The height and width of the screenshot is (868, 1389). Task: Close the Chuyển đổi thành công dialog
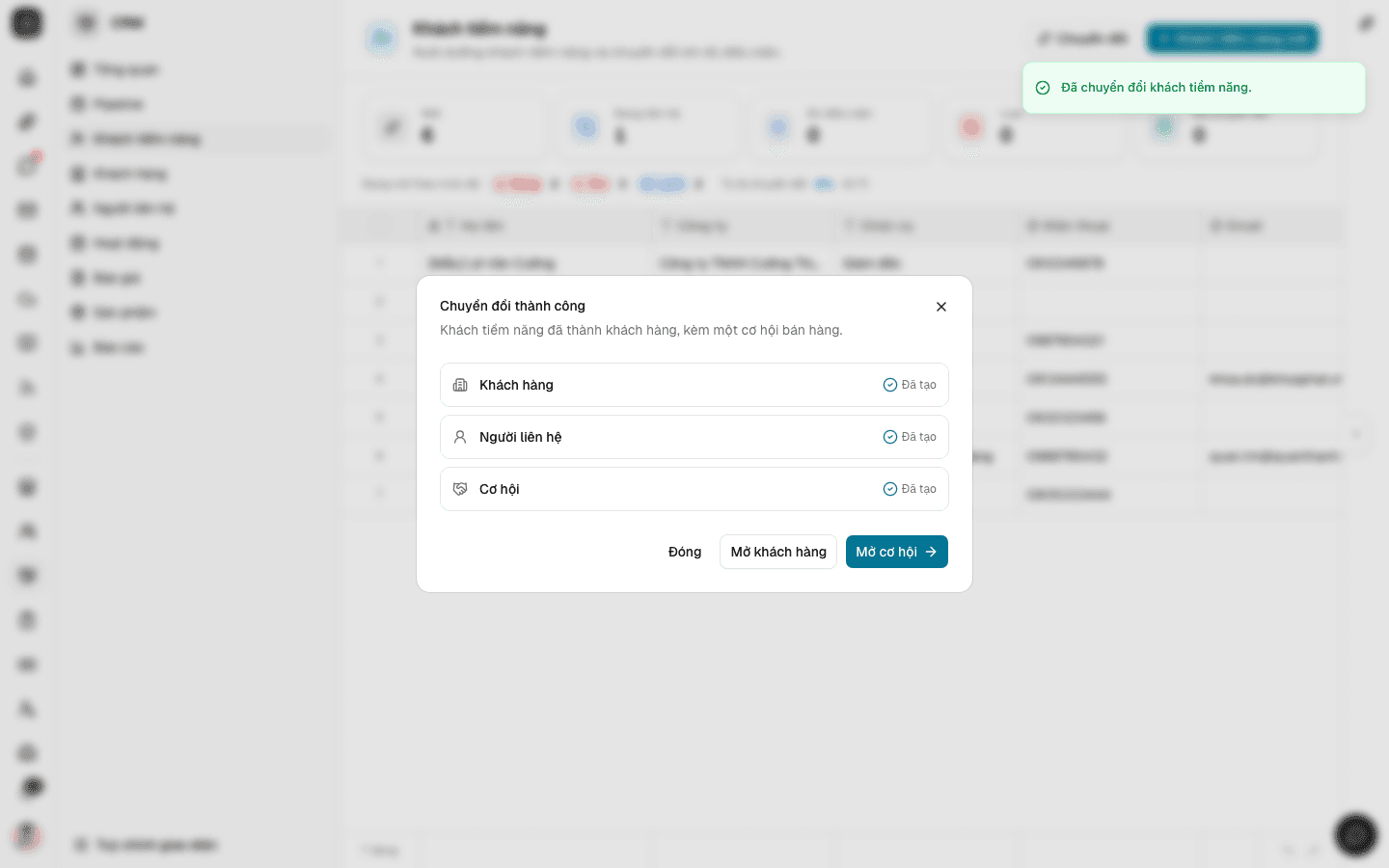click(x=941, y=307)
